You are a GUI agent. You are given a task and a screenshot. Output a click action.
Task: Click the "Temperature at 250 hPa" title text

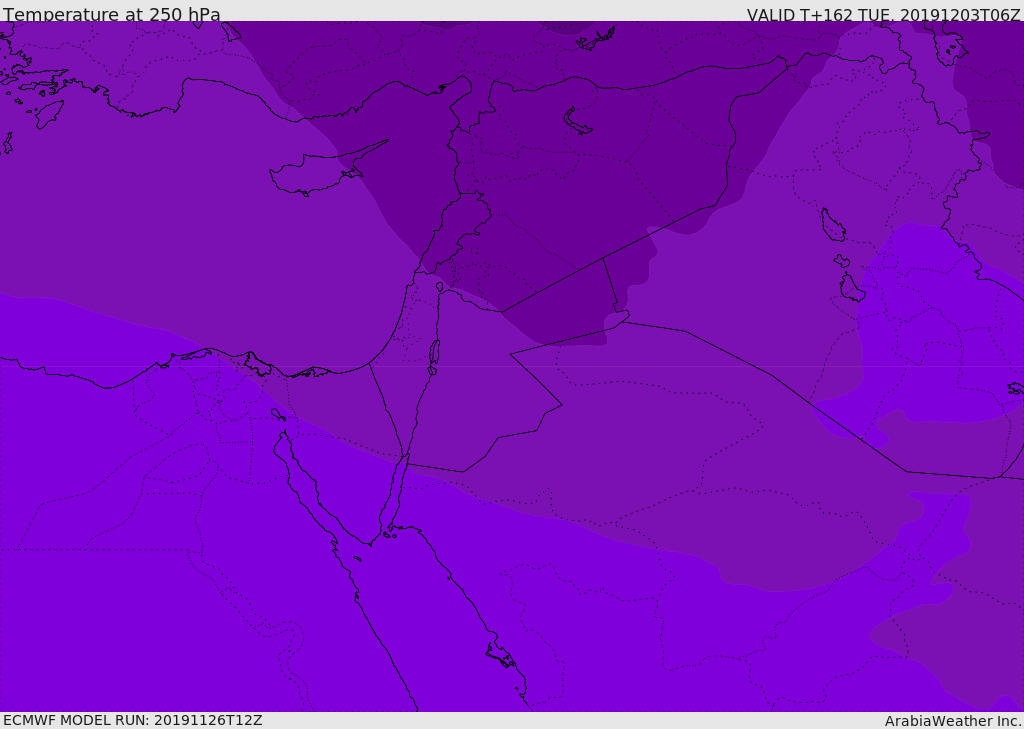coord(112,14)
